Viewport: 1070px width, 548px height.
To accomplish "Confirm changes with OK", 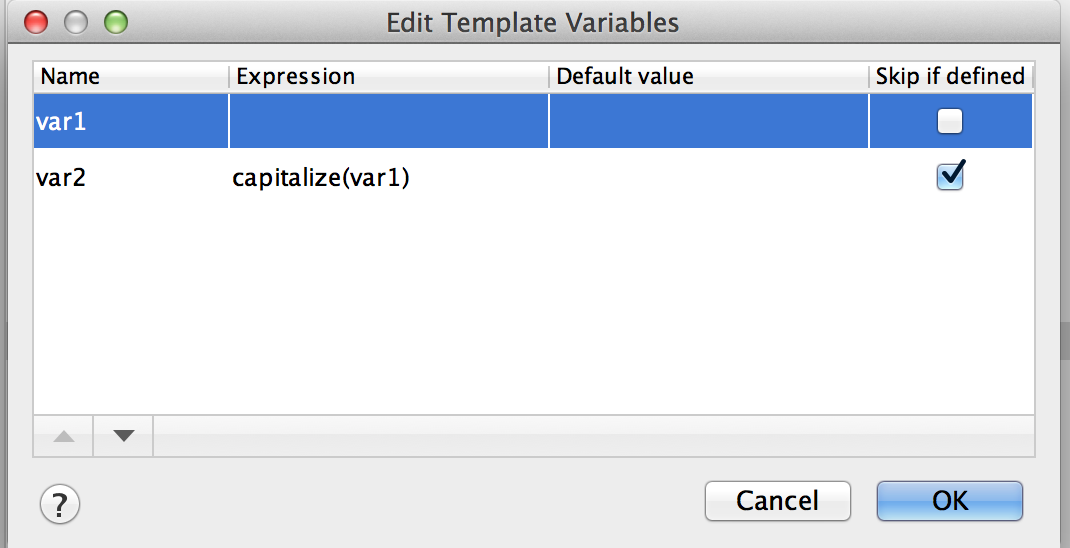I will (x=950, y=501).
